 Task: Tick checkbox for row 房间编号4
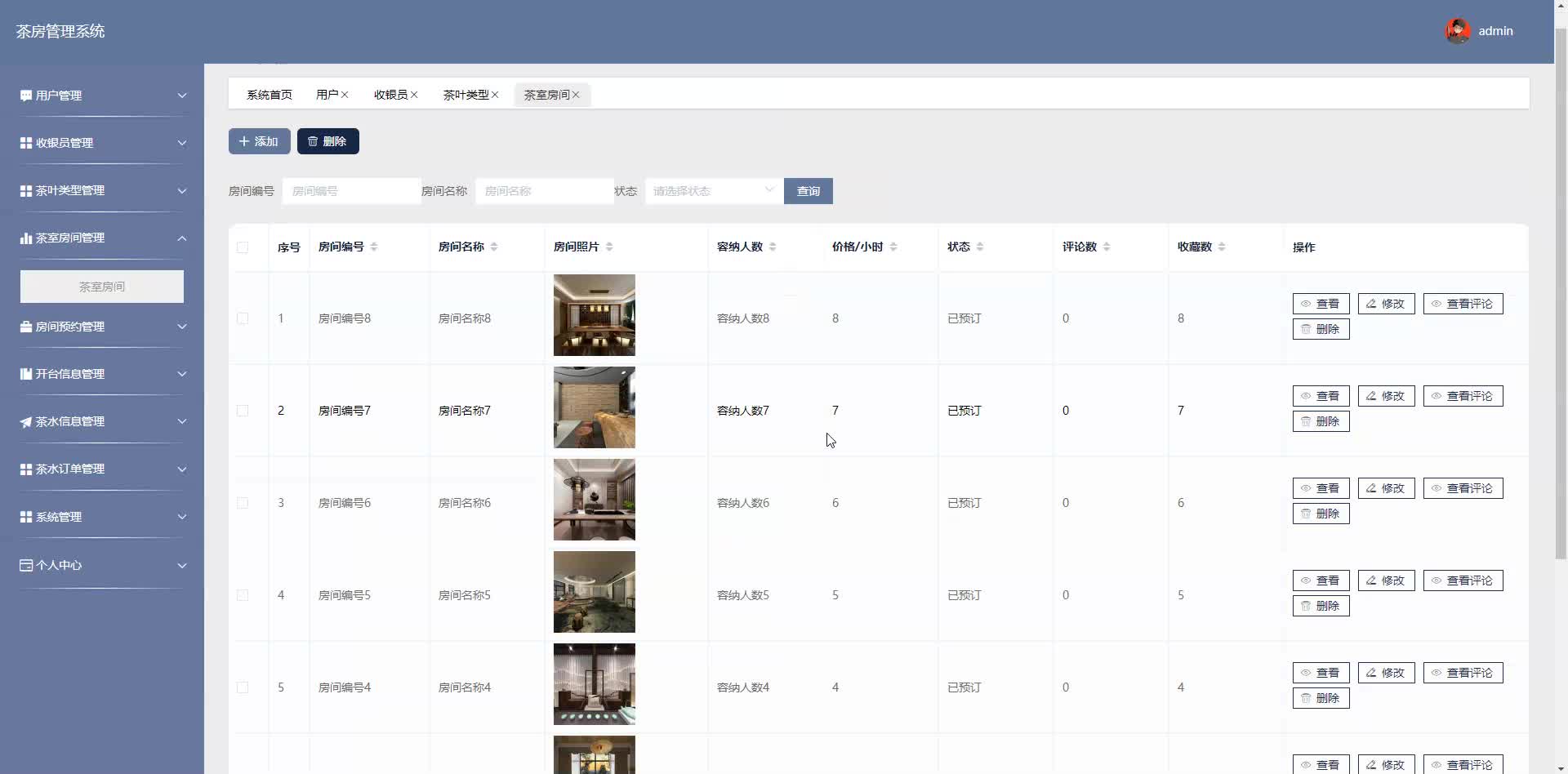tap(243, 687)
